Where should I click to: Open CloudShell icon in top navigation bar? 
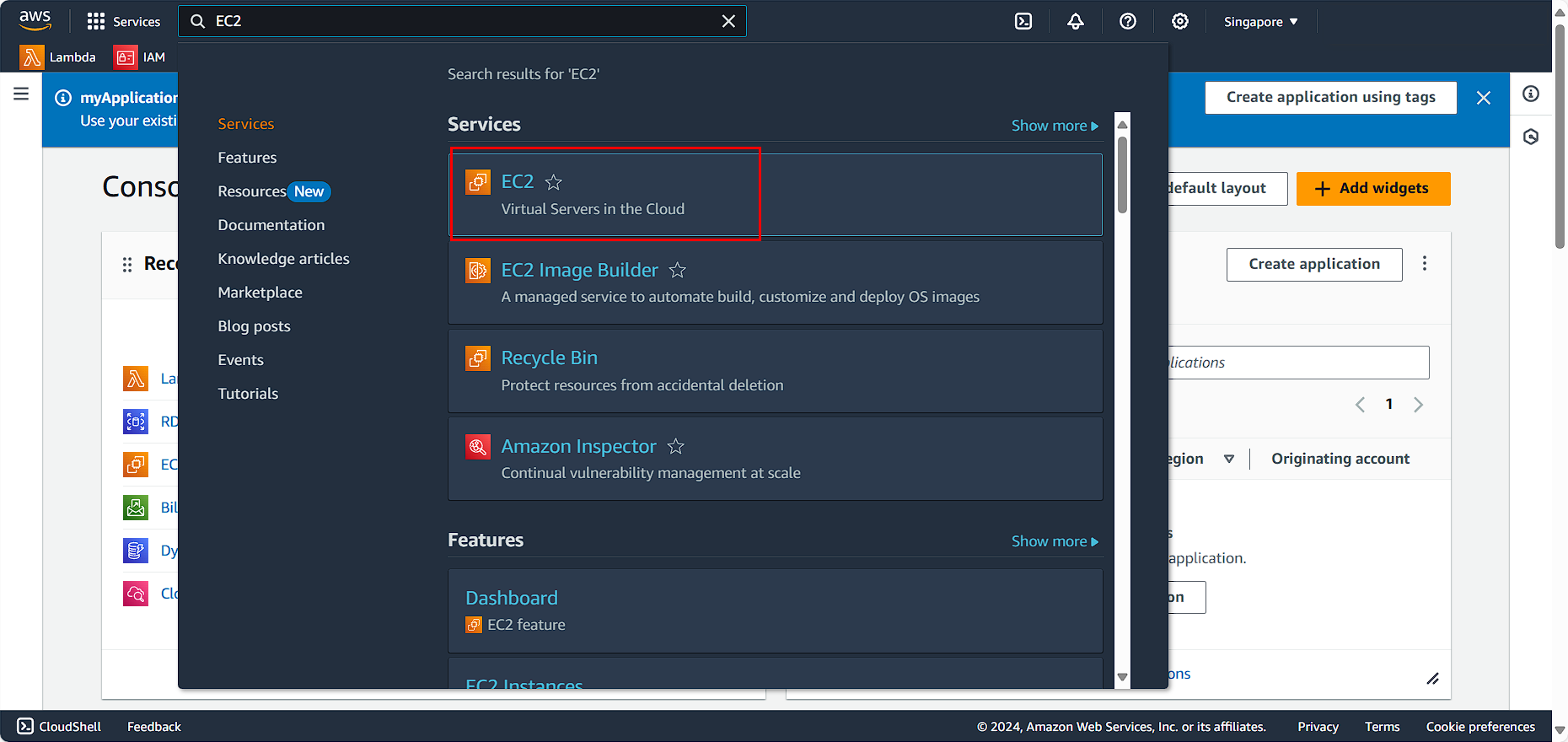pos(1023,21)
